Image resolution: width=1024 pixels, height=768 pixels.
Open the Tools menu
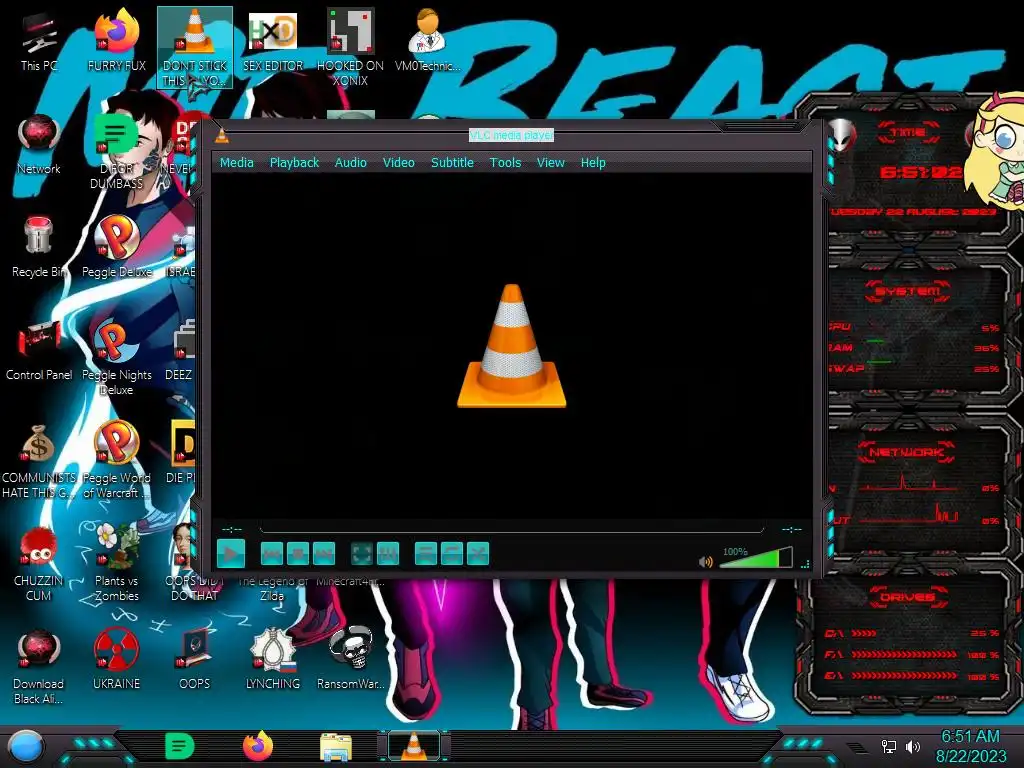click(505, 163)
